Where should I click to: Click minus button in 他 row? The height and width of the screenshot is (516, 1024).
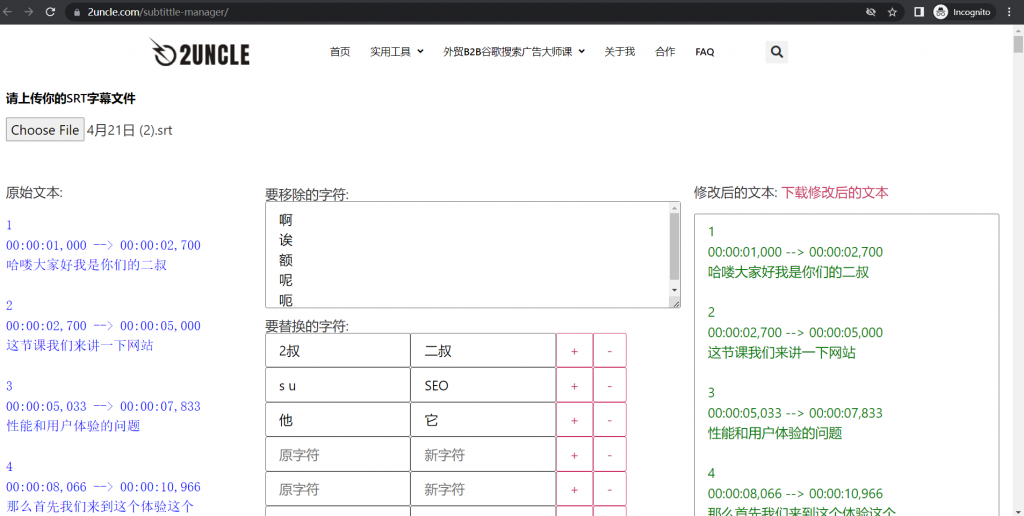[609, 420]
